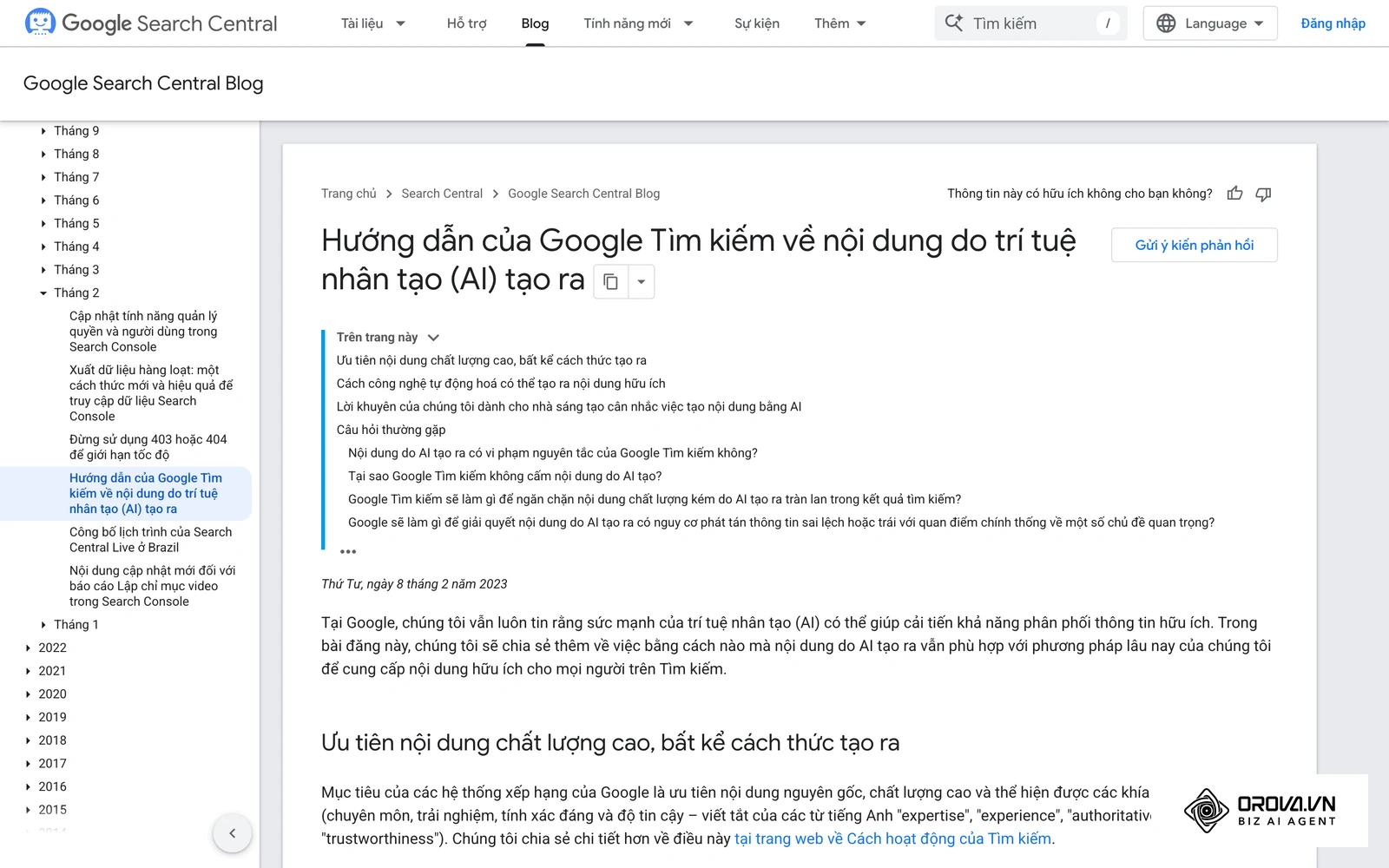Focus the 'Tìm kiếm' search field

point(1030,23)
